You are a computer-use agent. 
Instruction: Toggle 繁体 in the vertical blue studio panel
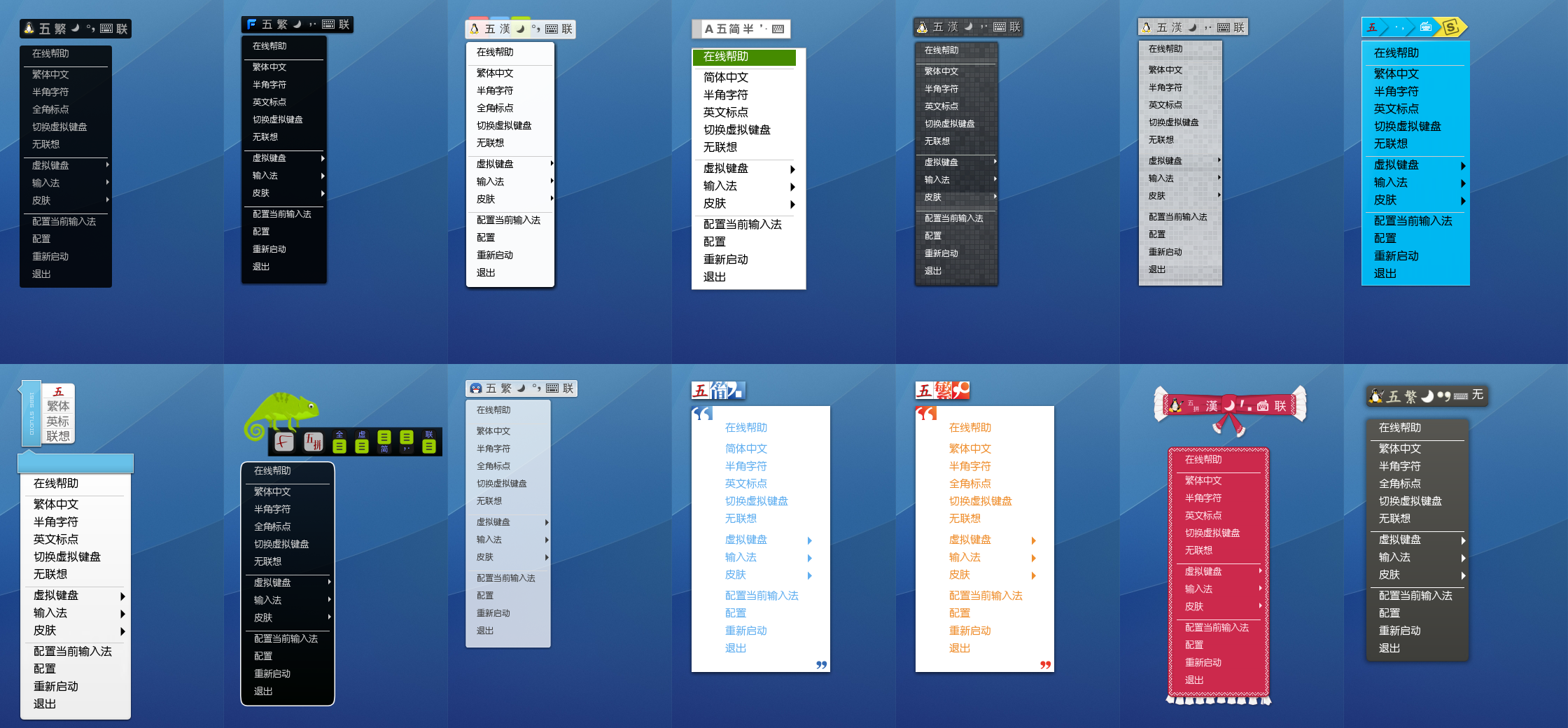coord(58,406)
